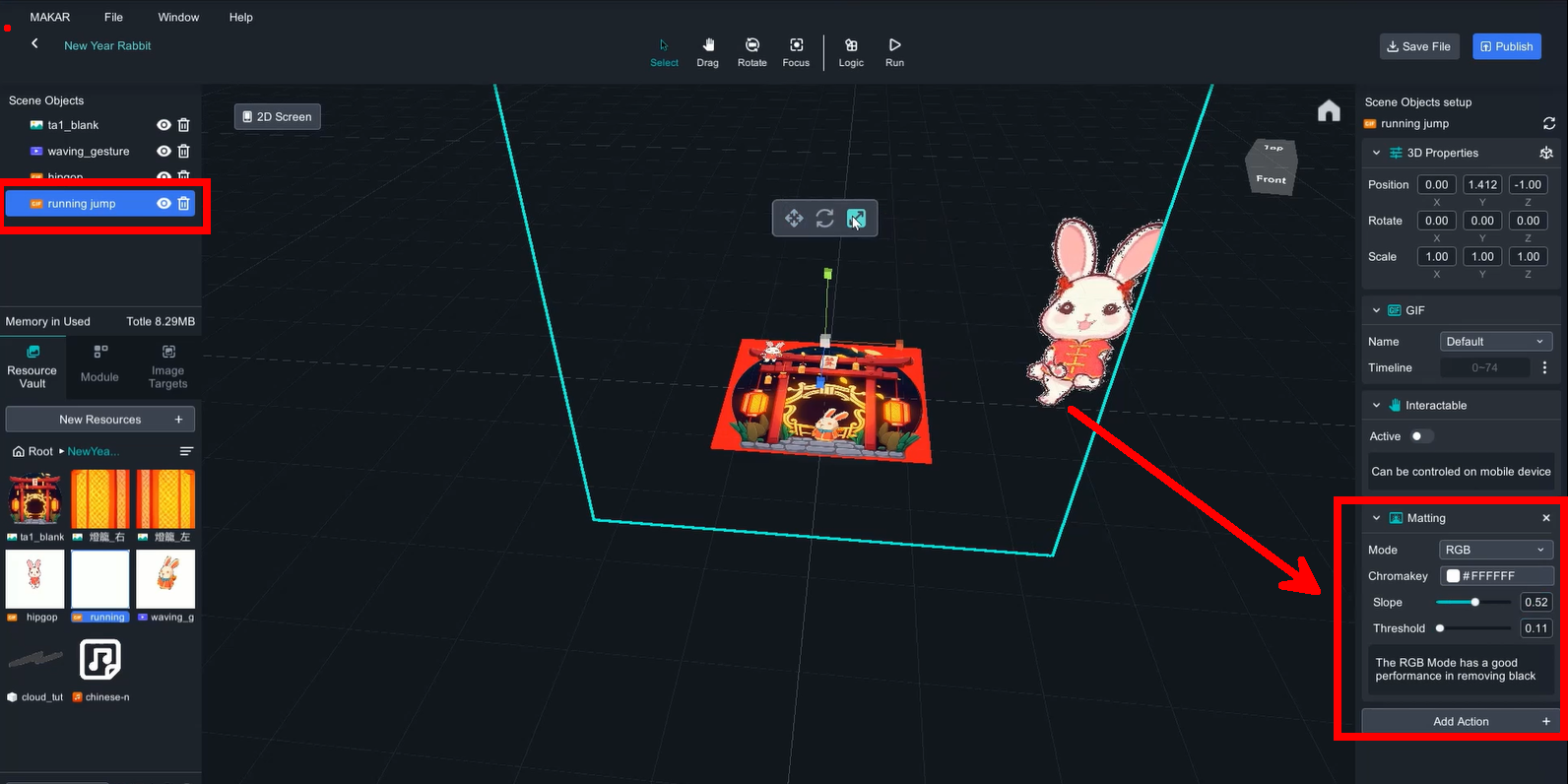Click the Add Action button
1568x784 pixels.
[1460, 722]
